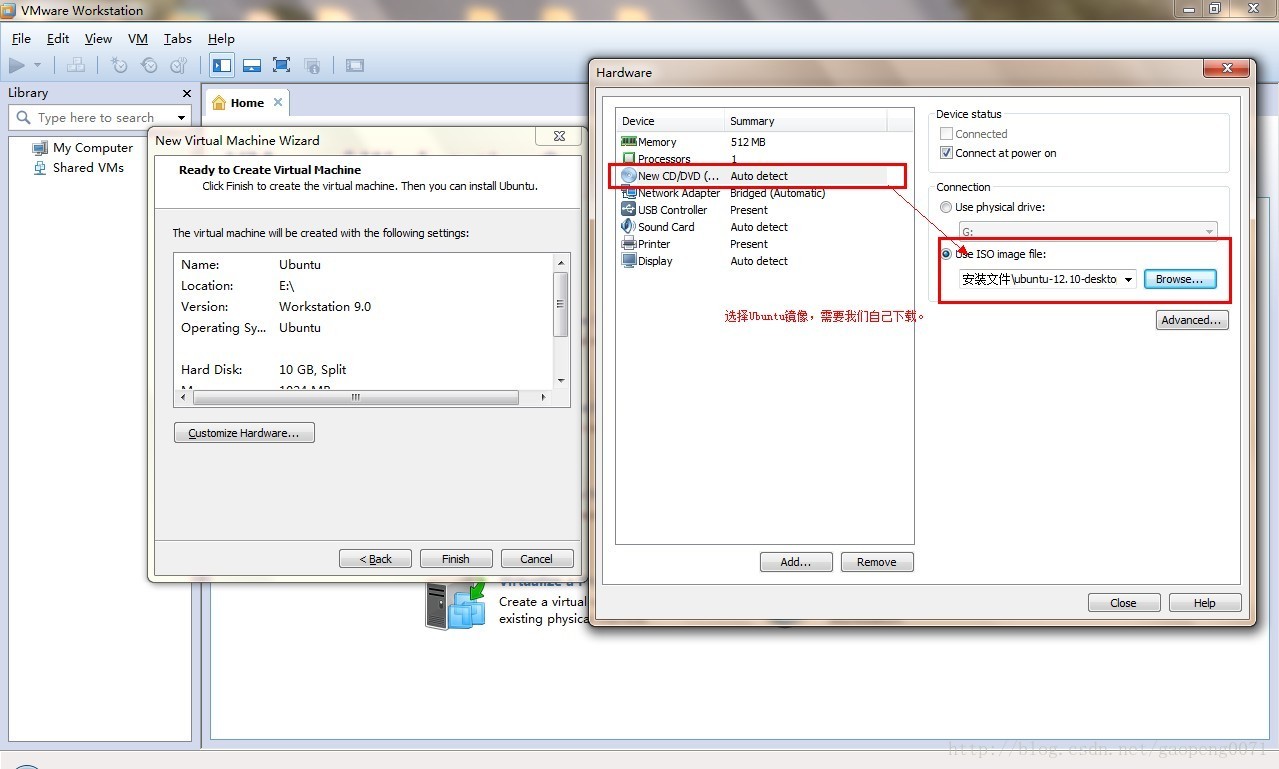Viewport: 1279px width, 769px height.
Task: Open the Library search options dropdown arrow
Action: (182, 117)
